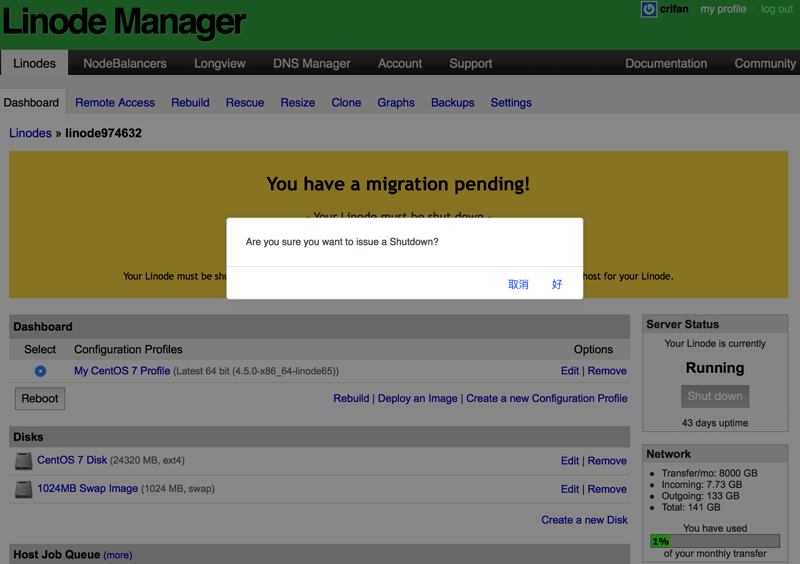Click the 1024MB Swap Image drive icon
This screenshot has height=564, width=800.
pyautogui.click(x=23, y=489)
